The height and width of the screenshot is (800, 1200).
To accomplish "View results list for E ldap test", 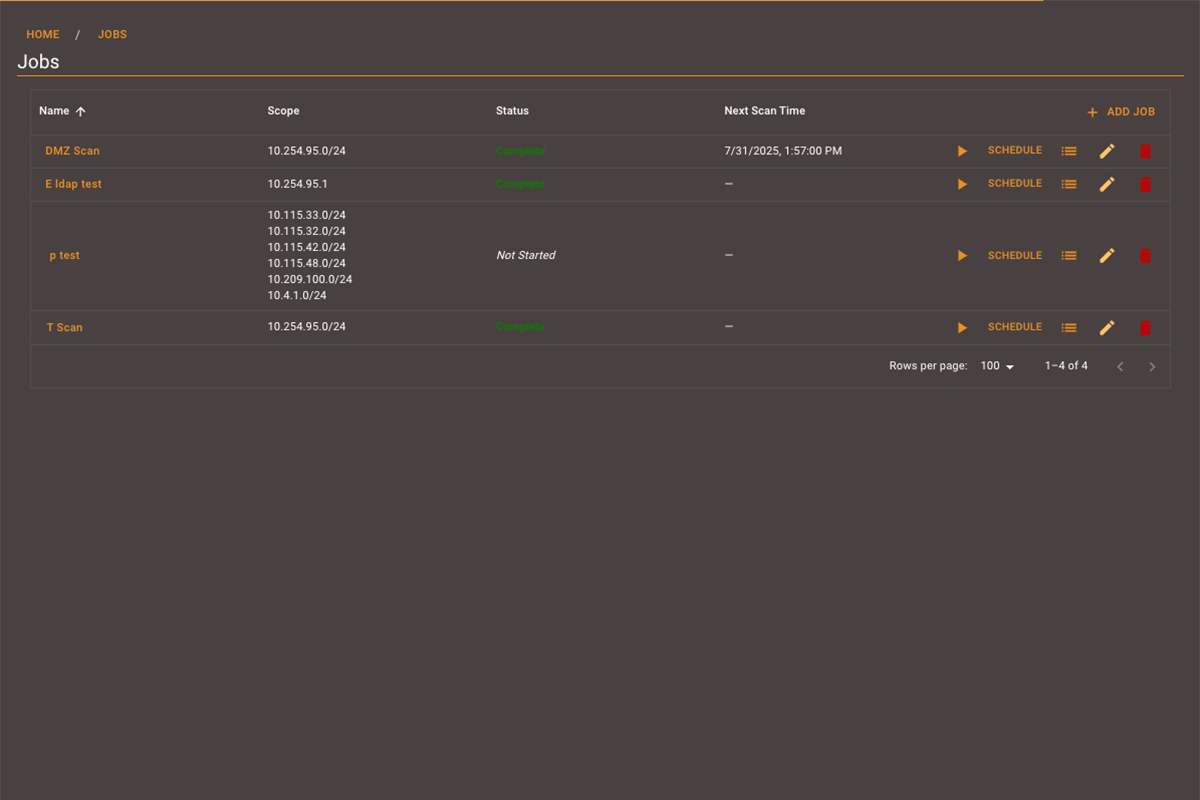I will click(x=1069, y=184).
